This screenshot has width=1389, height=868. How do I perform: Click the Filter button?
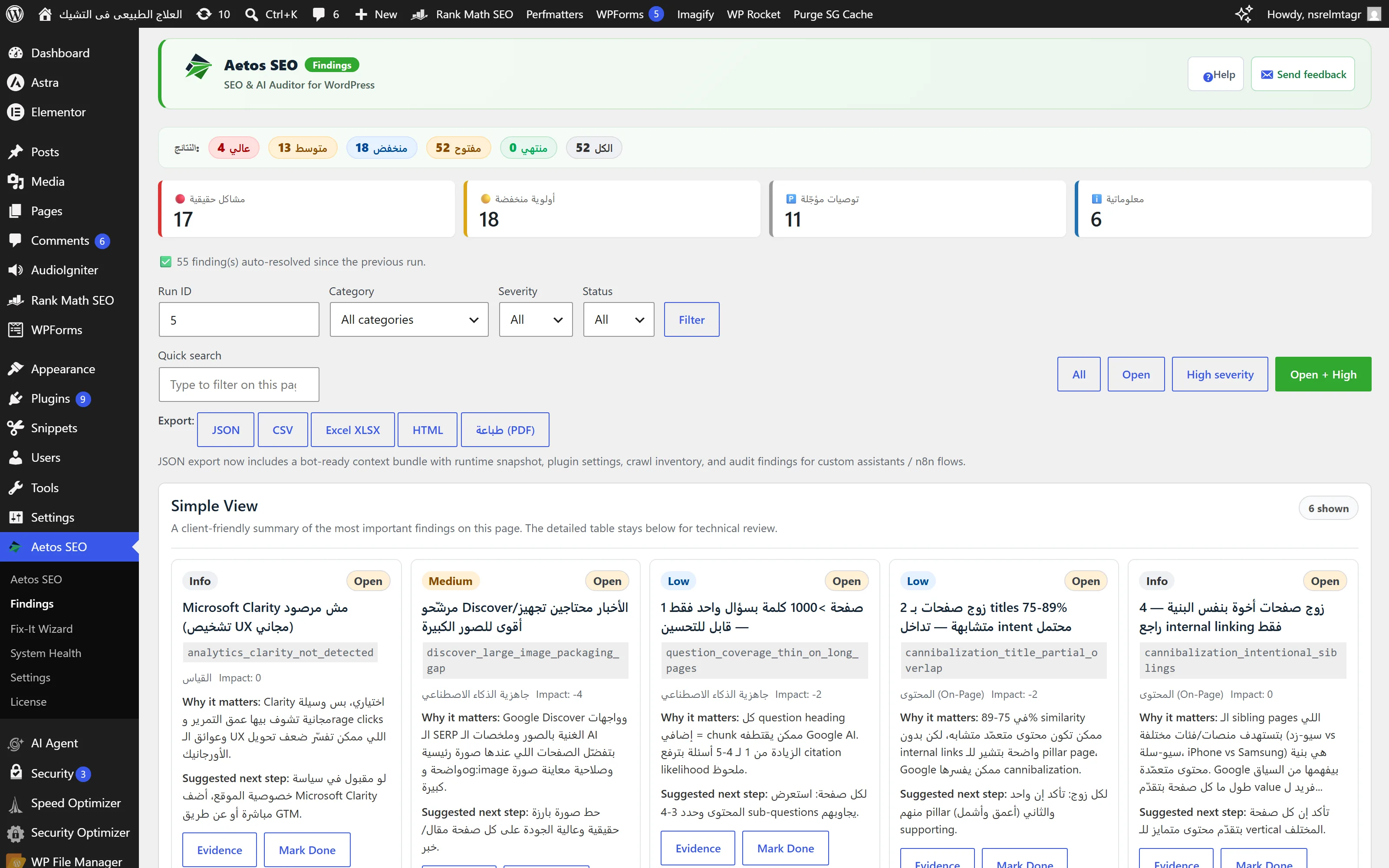point(691,319)
